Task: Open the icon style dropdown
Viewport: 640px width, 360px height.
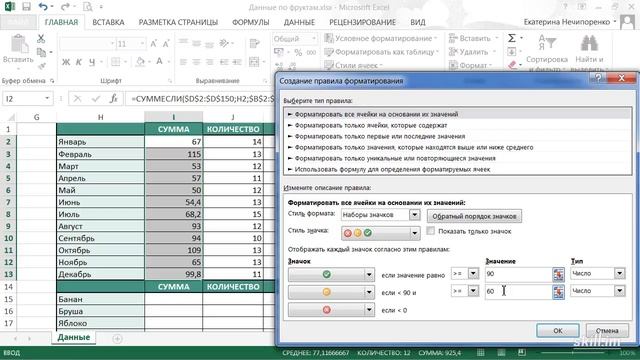Action: coord(414,233)
